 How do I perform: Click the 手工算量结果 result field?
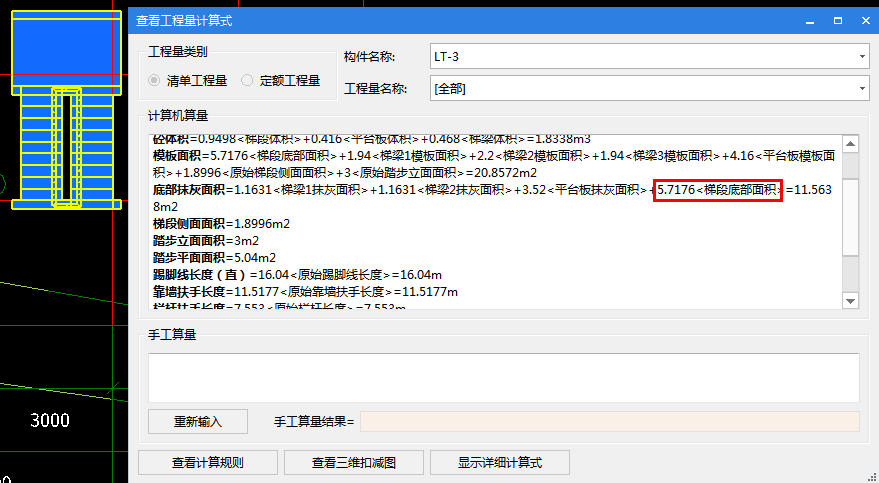pos(609,421)
